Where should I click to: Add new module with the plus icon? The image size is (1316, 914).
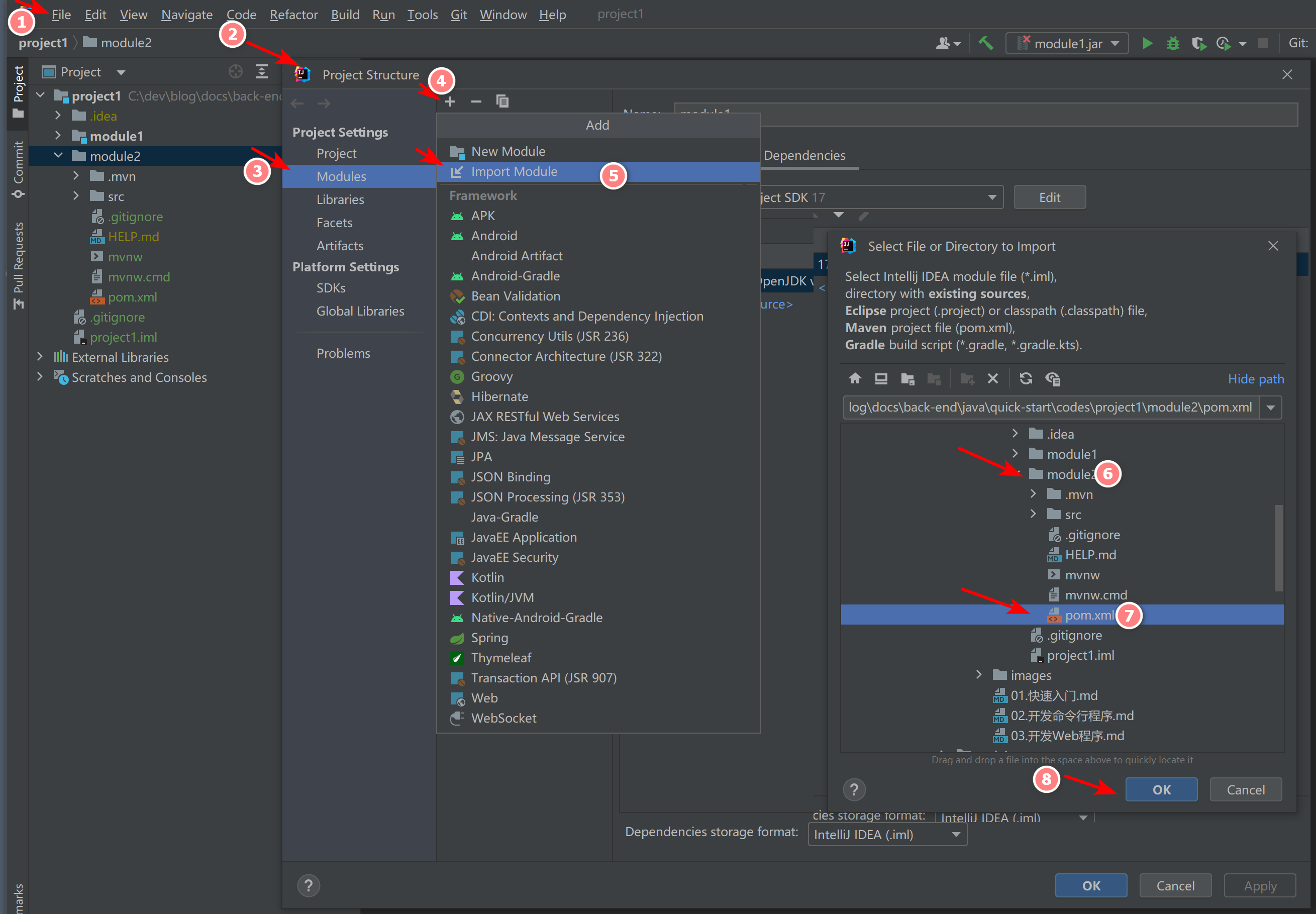[450, 101]
